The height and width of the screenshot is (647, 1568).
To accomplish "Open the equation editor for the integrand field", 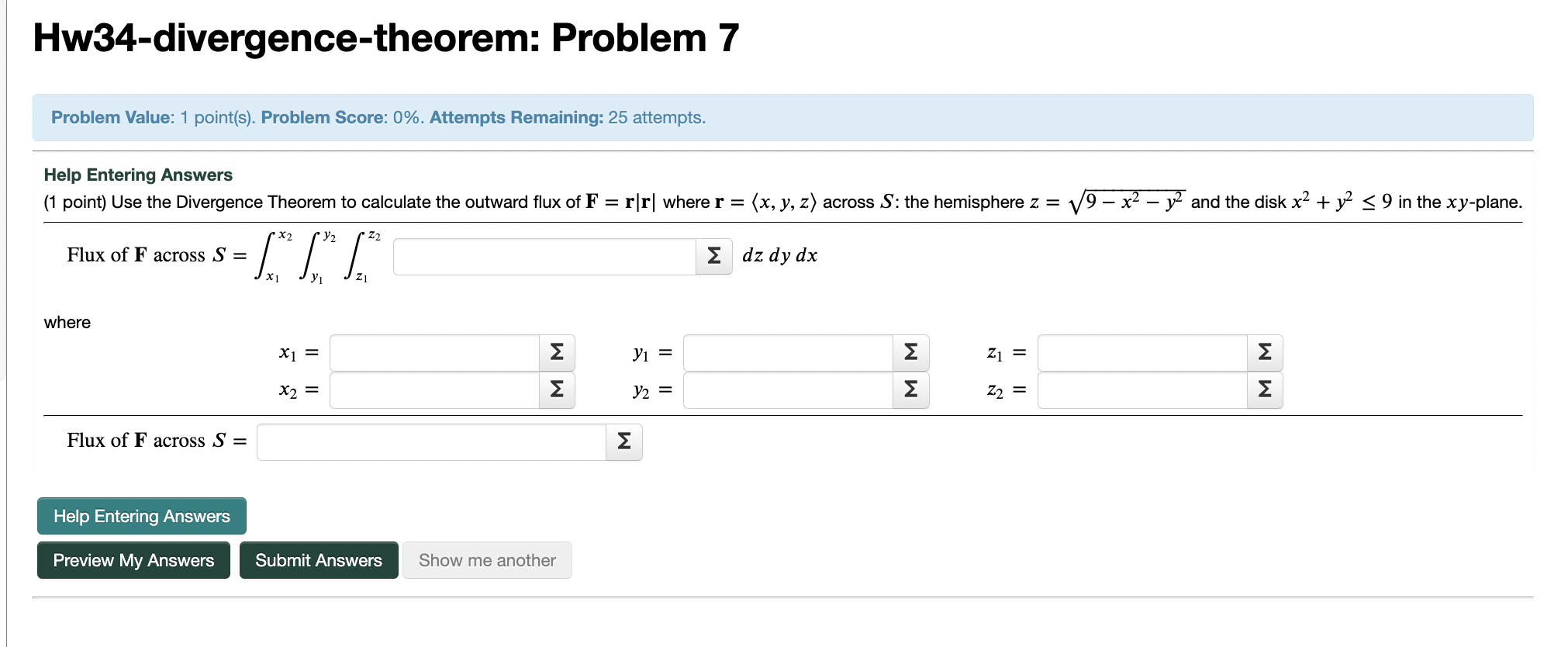I will pos(713,256).
